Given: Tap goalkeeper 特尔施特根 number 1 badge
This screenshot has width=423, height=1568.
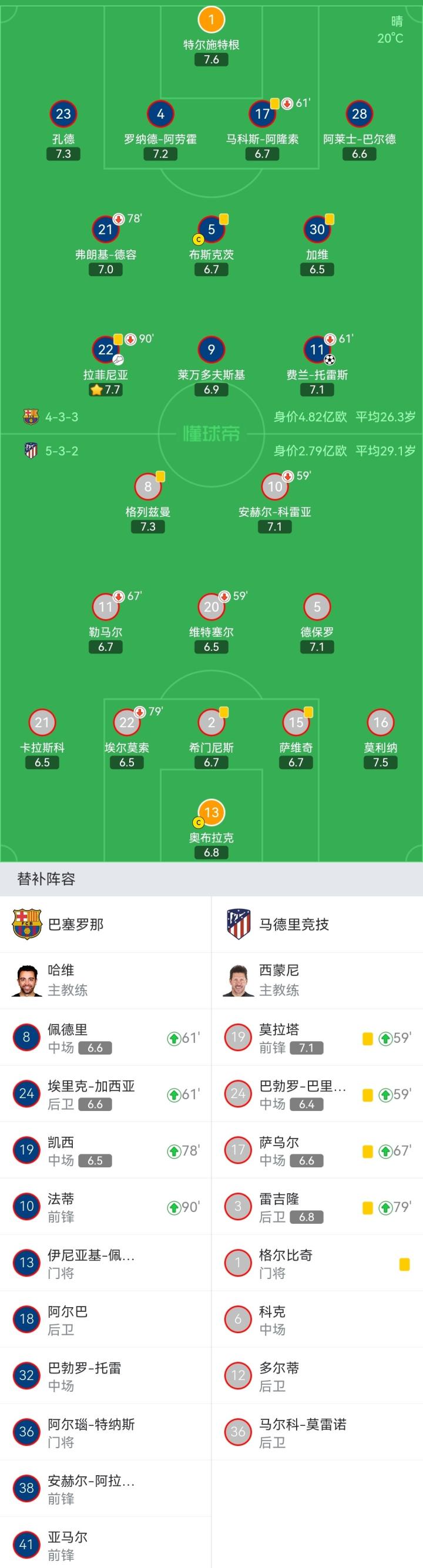Looking at the screenshot, I should pyautogui.click(x=211, y=19).
